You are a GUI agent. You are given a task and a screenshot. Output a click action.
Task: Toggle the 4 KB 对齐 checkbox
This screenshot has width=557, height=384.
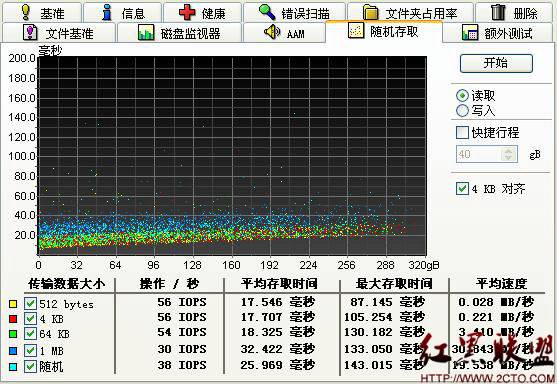[x=462, y=188]
